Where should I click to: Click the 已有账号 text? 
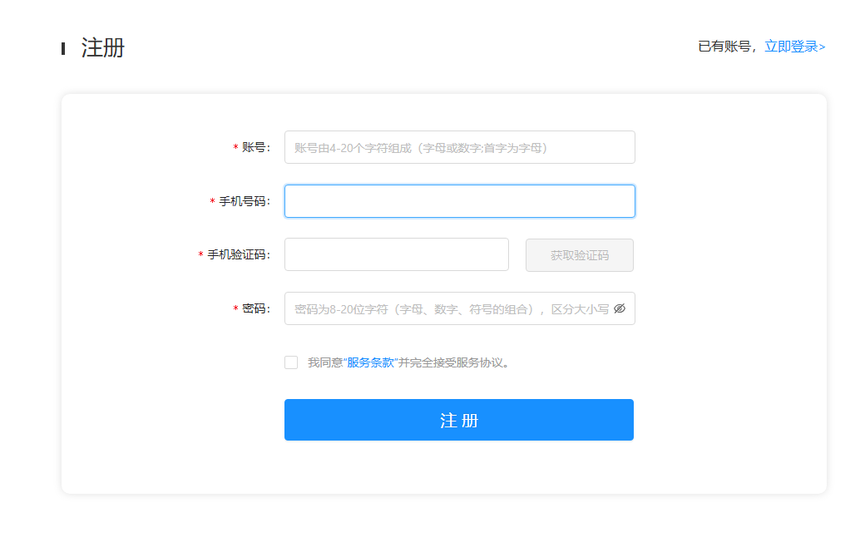point(725,47)
